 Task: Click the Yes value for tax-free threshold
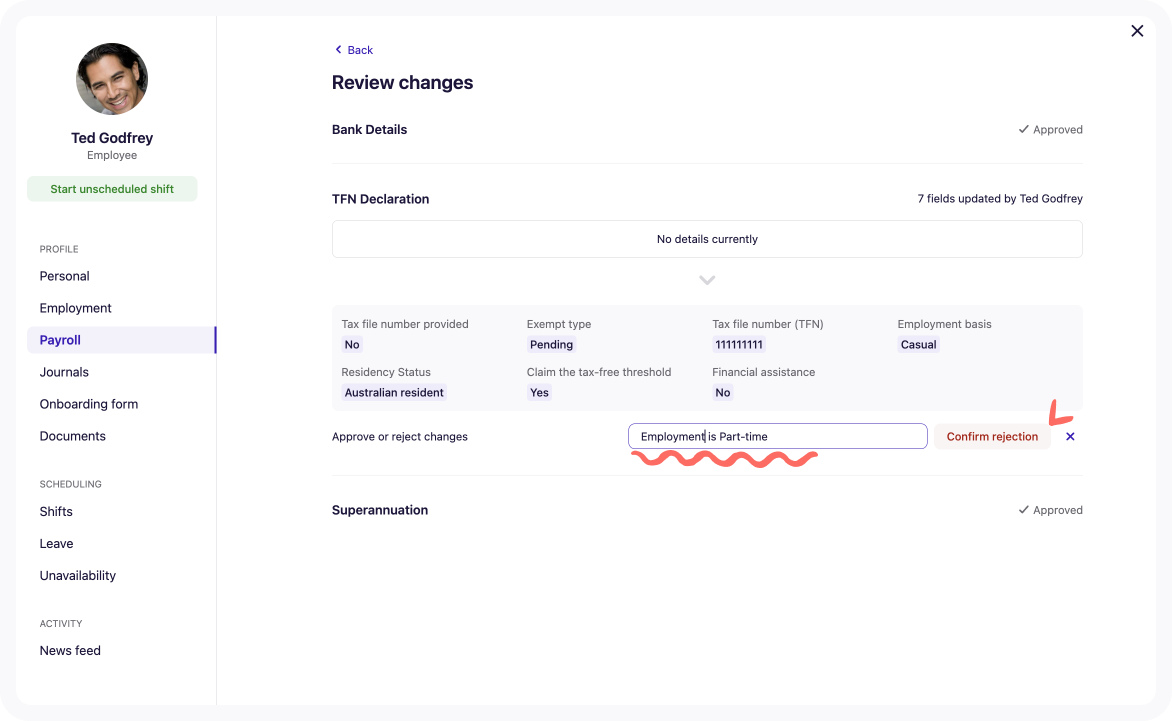[x=539, y=392]
